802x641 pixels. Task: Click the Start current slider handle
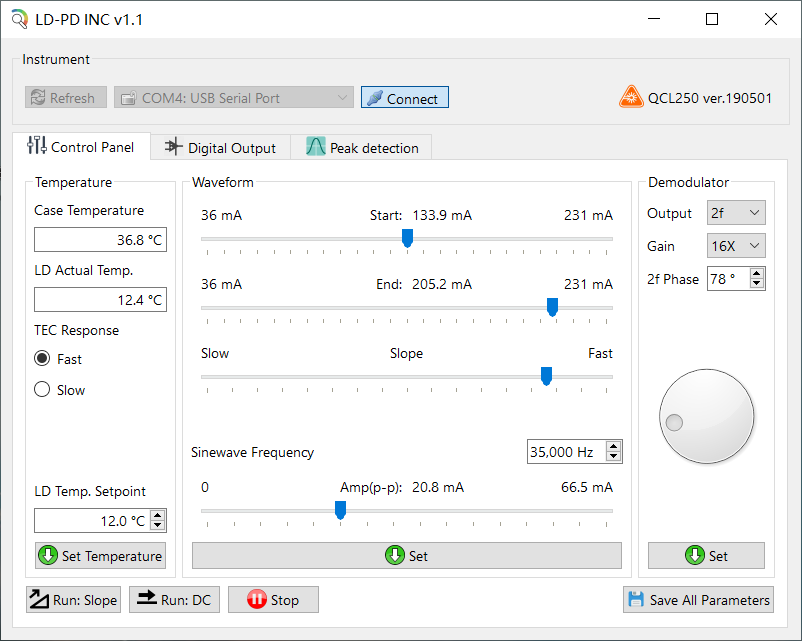tap(407, 238)
